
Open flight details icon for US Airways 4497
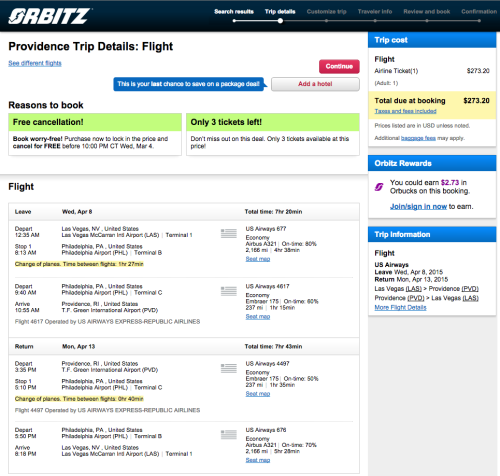click(229, 368)
